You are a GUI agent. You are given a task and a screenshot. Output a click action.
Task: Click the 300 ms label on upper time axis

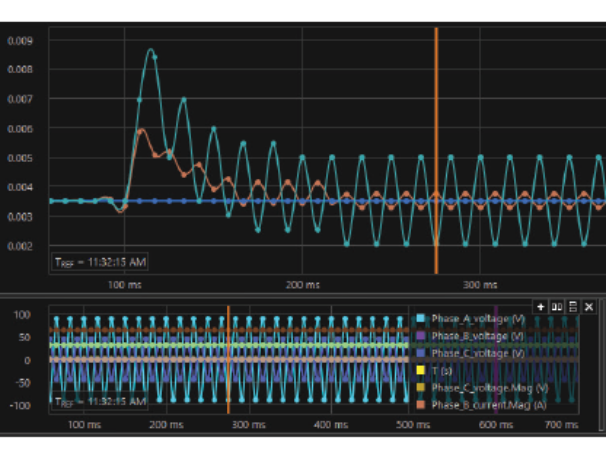[x=480, y=285]
